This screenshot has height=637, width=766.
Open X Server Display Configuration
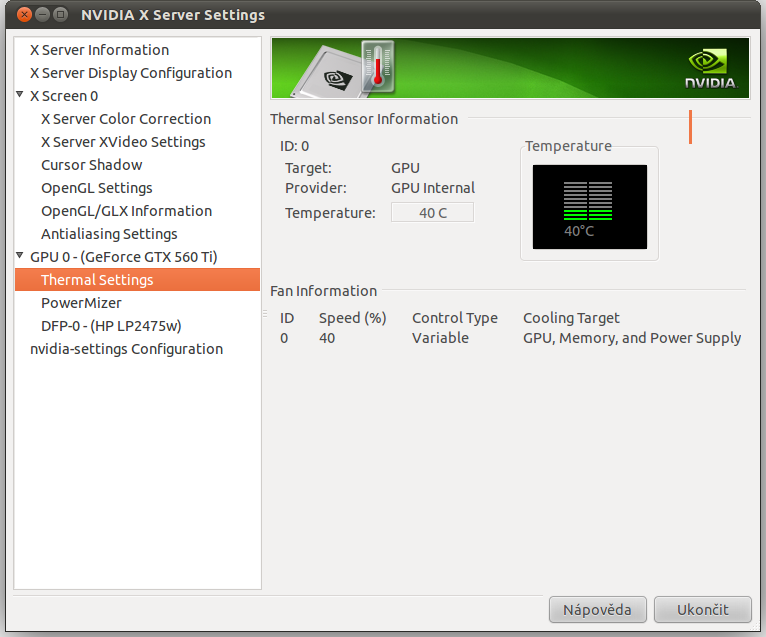[130, 73]
